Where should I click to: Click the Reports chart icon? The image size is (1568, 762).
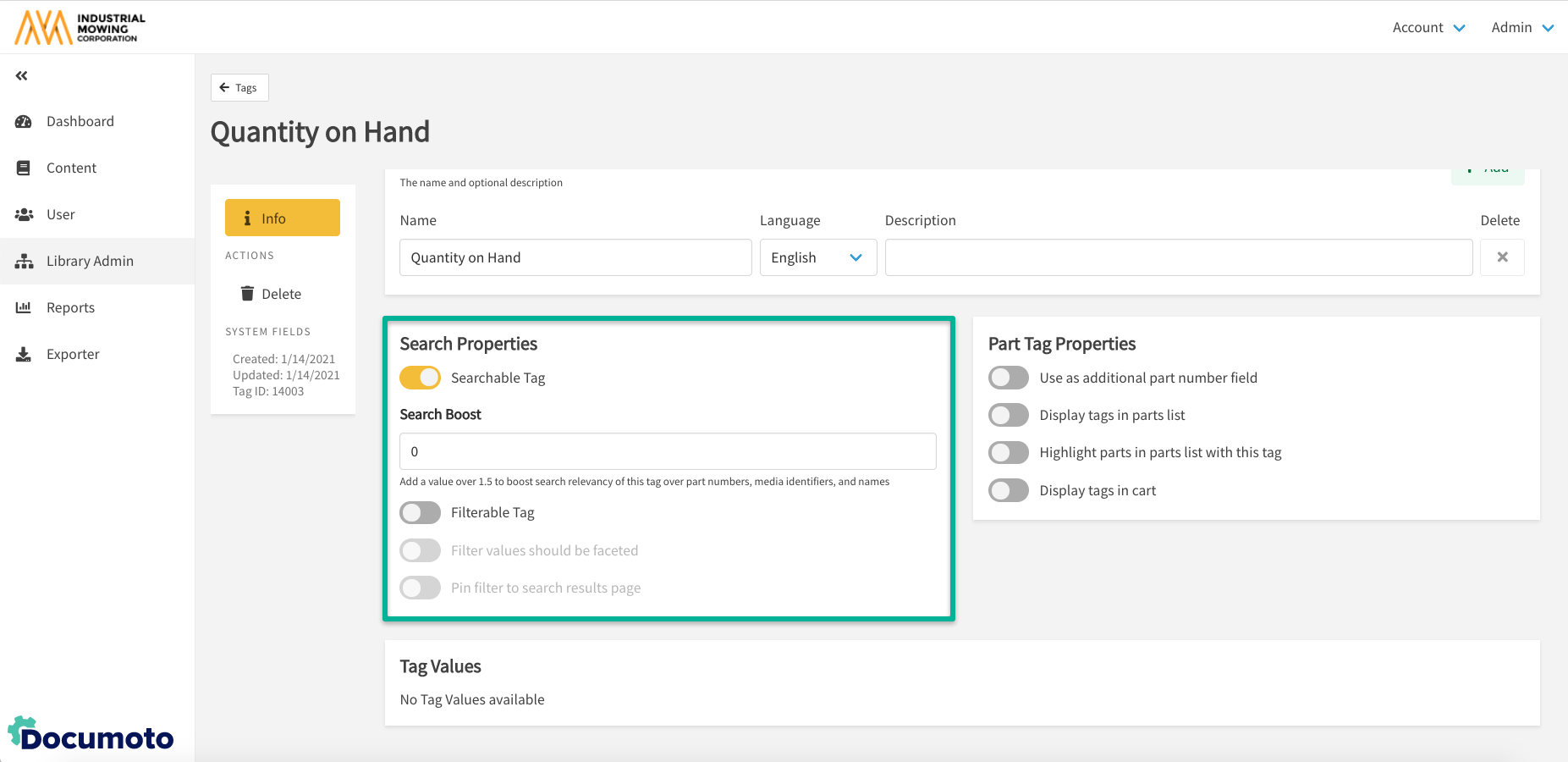click(24, 308)
